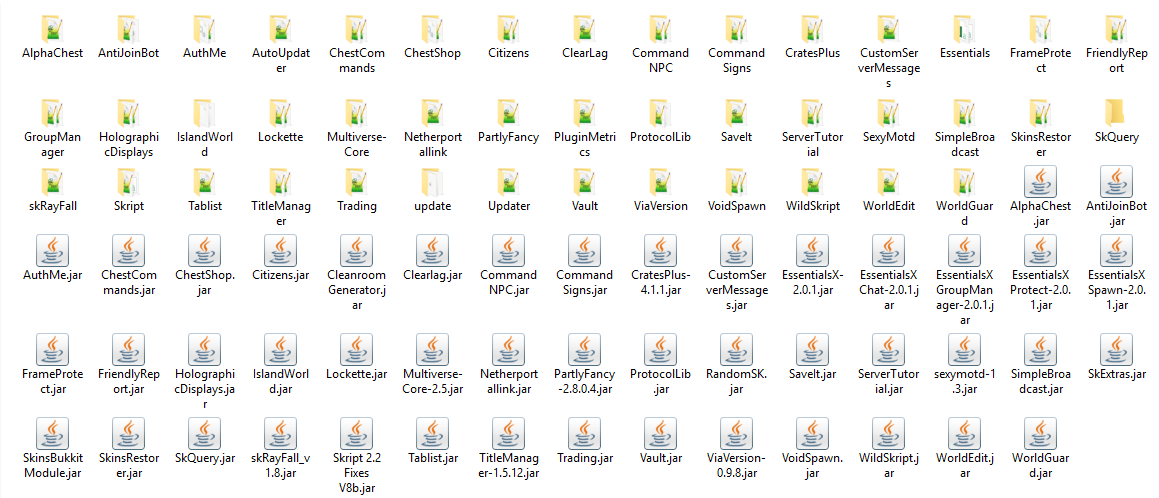Click the 'CustomServerMessages' folder name text

point(889,68)
